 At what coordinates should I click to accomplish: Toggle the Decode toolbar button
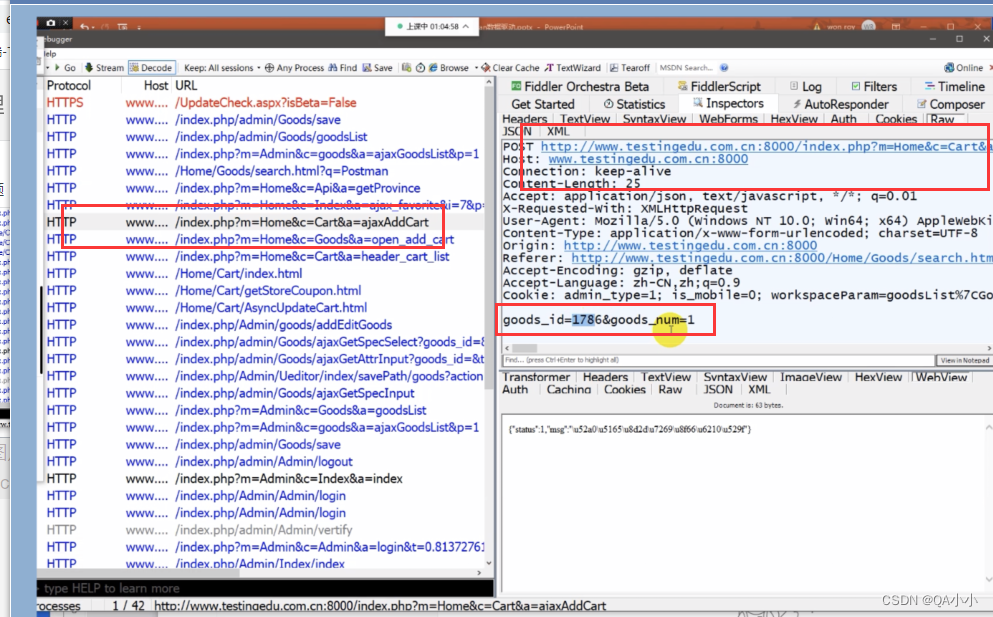(151, 68)
